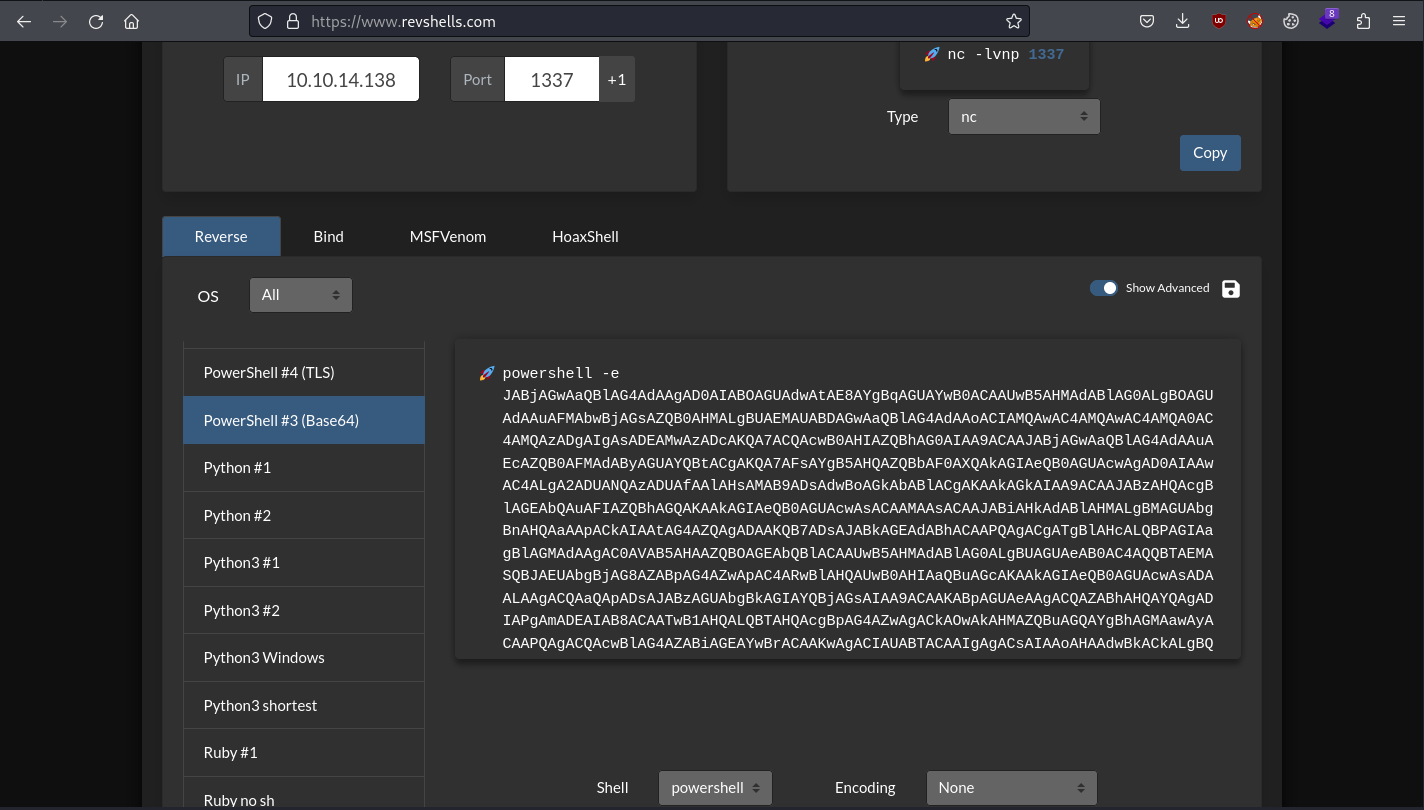
Task: Reload the current page
Action: click(x=96, y=21)
